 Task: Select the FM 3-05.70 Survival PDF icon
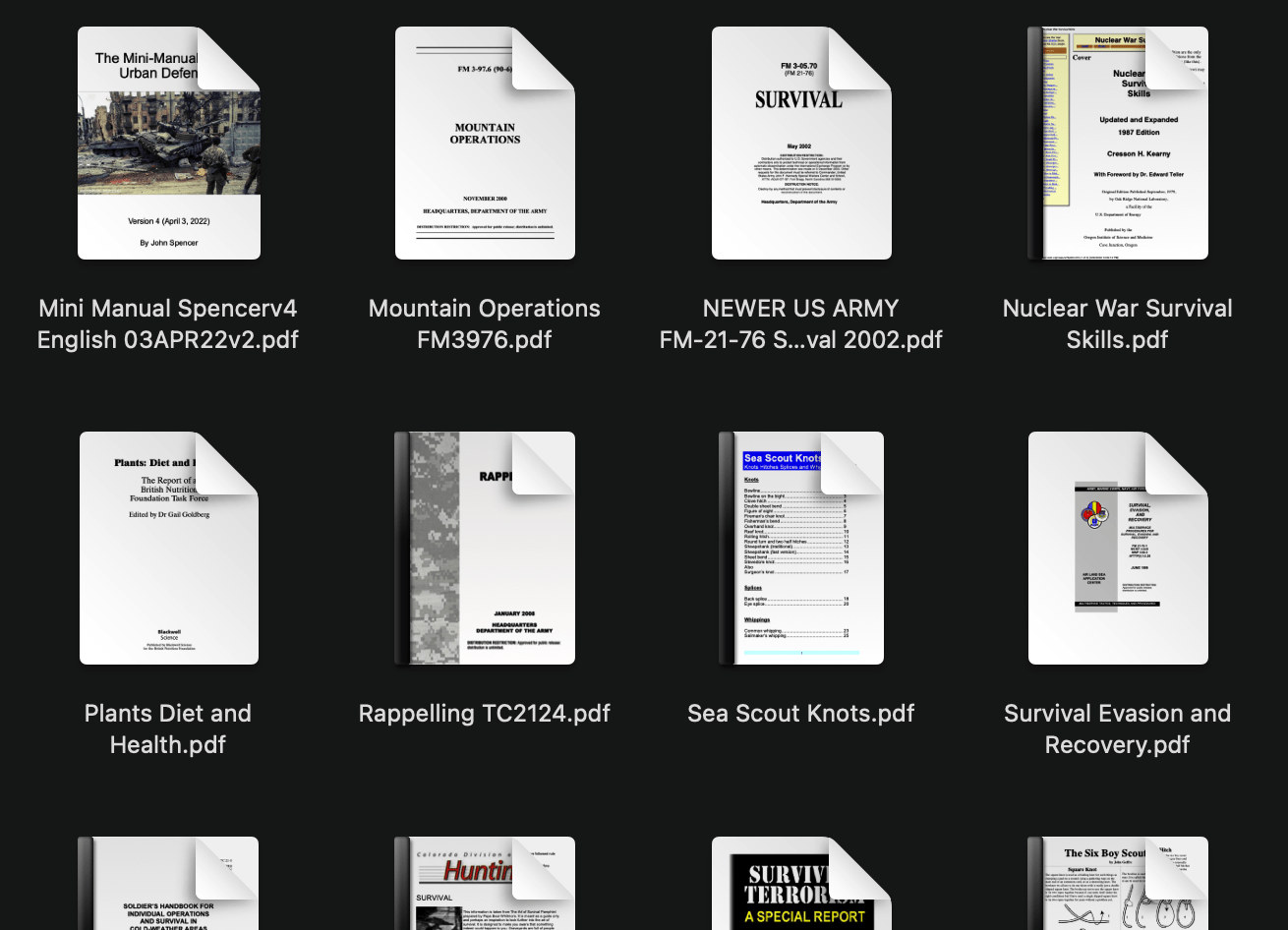tap(801, 144)
